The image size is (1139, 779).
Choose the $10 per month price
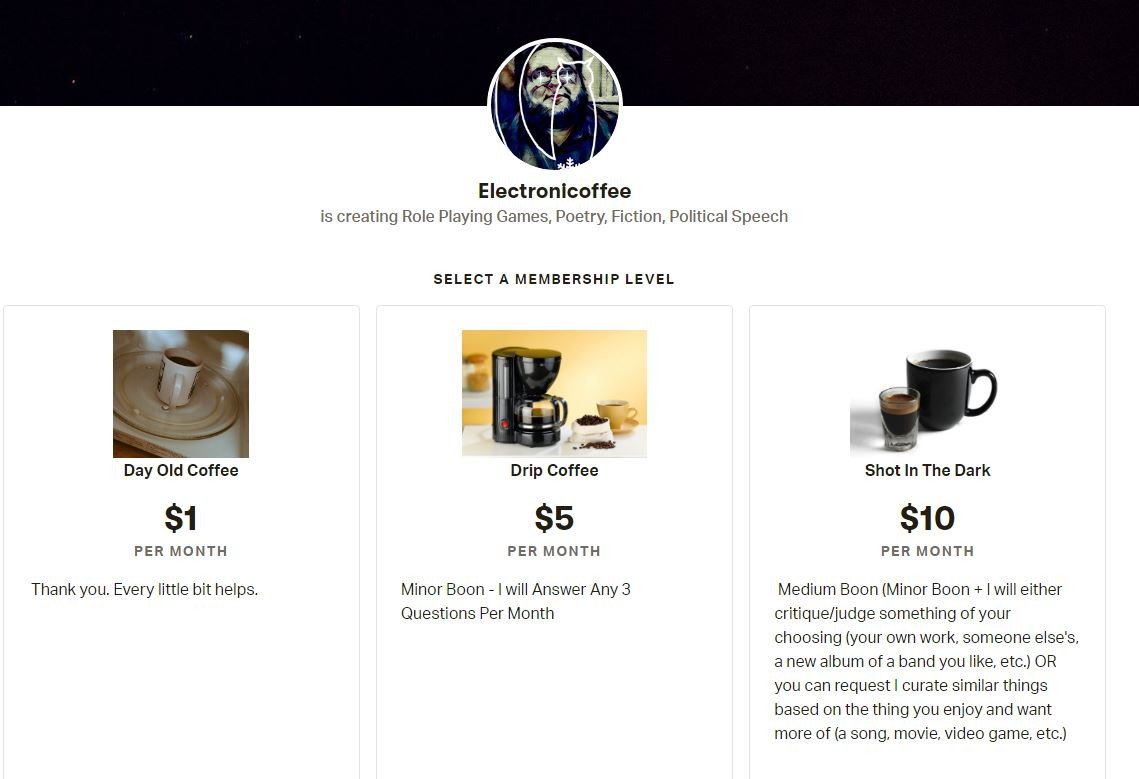pos(928,518)
